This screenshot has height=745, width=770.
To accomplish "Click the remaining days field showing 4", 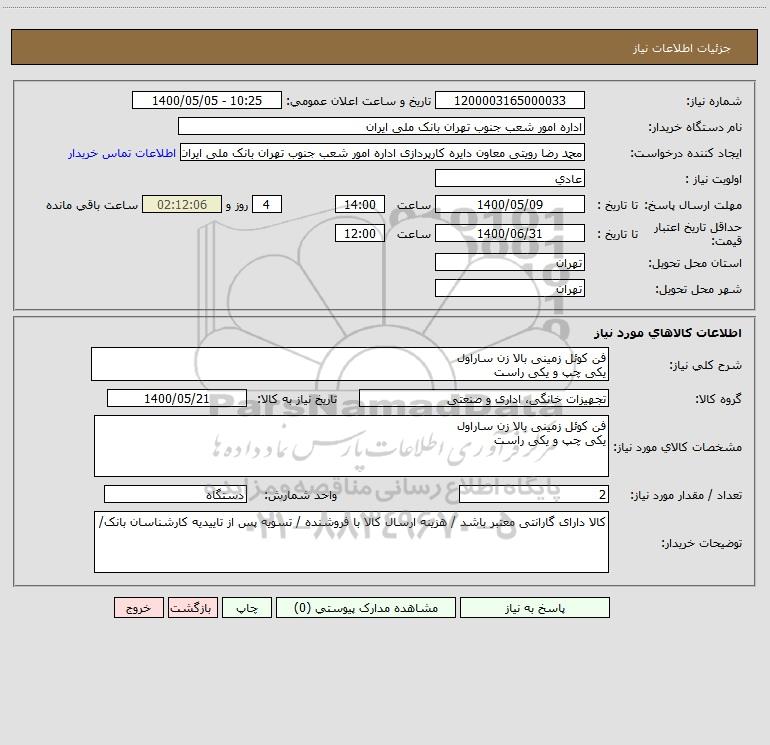I will pyautogui.click(x=267, y=204).
